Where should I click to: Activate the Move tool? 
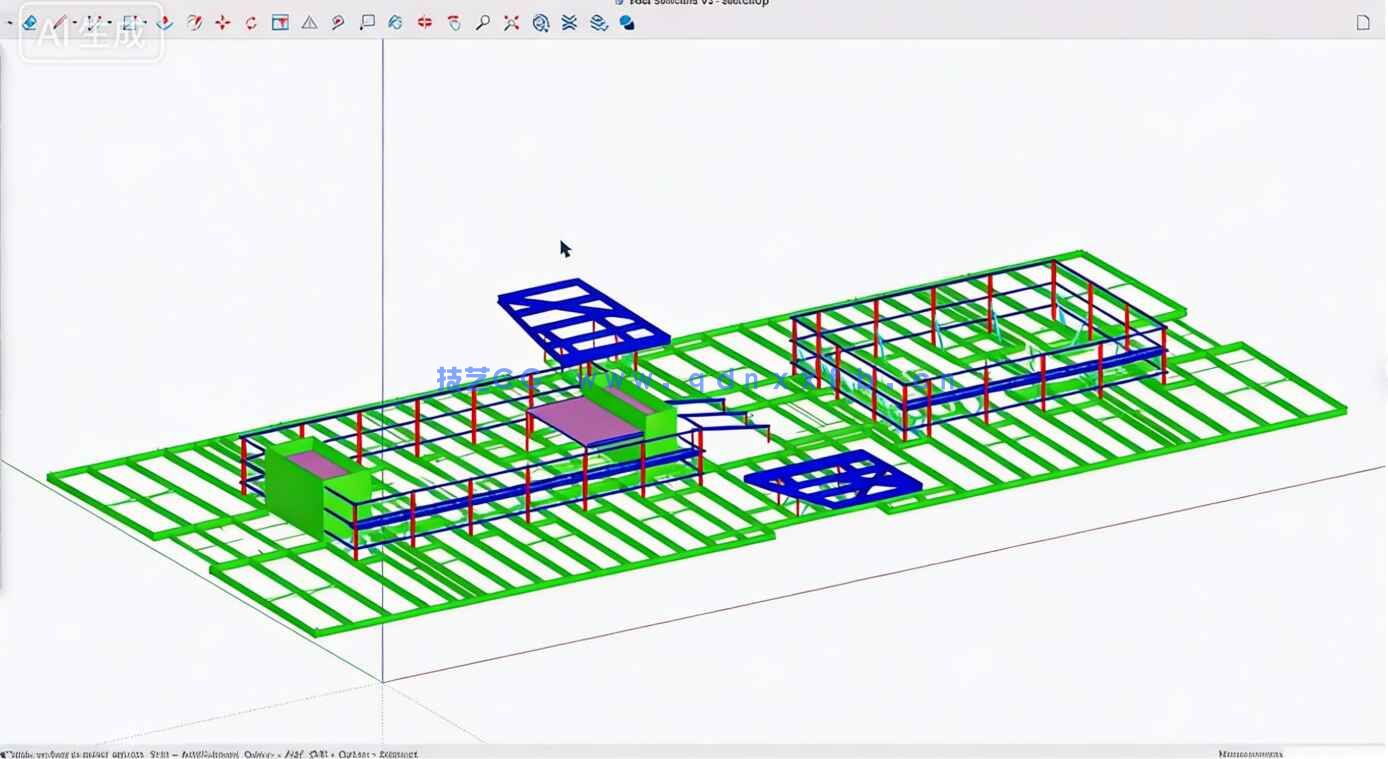pos(222,22)
